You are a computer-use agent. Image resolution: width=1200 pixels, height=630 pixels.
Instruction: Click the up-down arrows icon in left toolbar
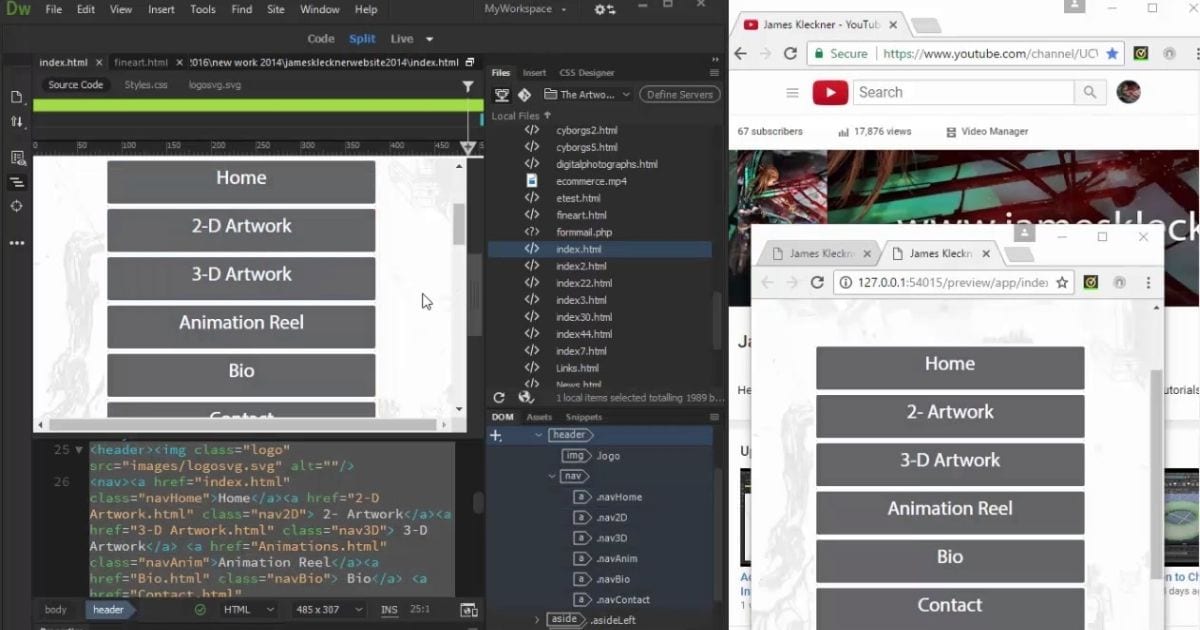(16, 122)
